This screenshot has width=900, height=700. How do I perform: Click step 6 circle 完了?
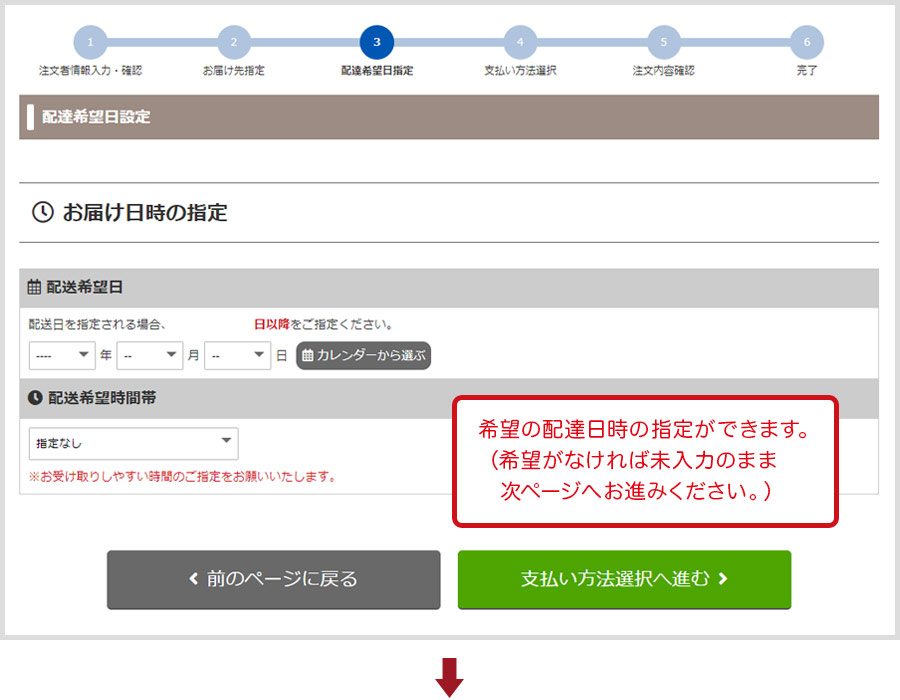(x=806, y=42)
